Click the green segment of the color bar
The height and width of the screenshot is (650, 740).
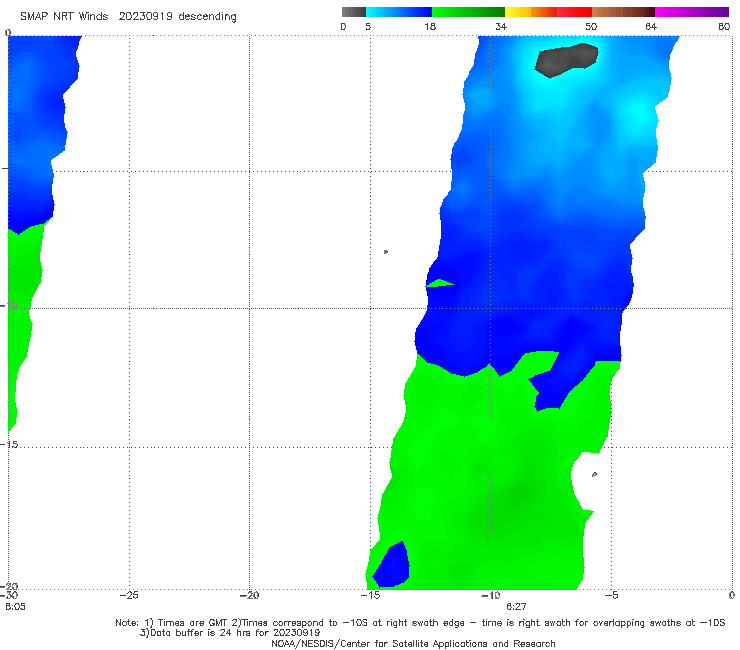click(469, 12)
